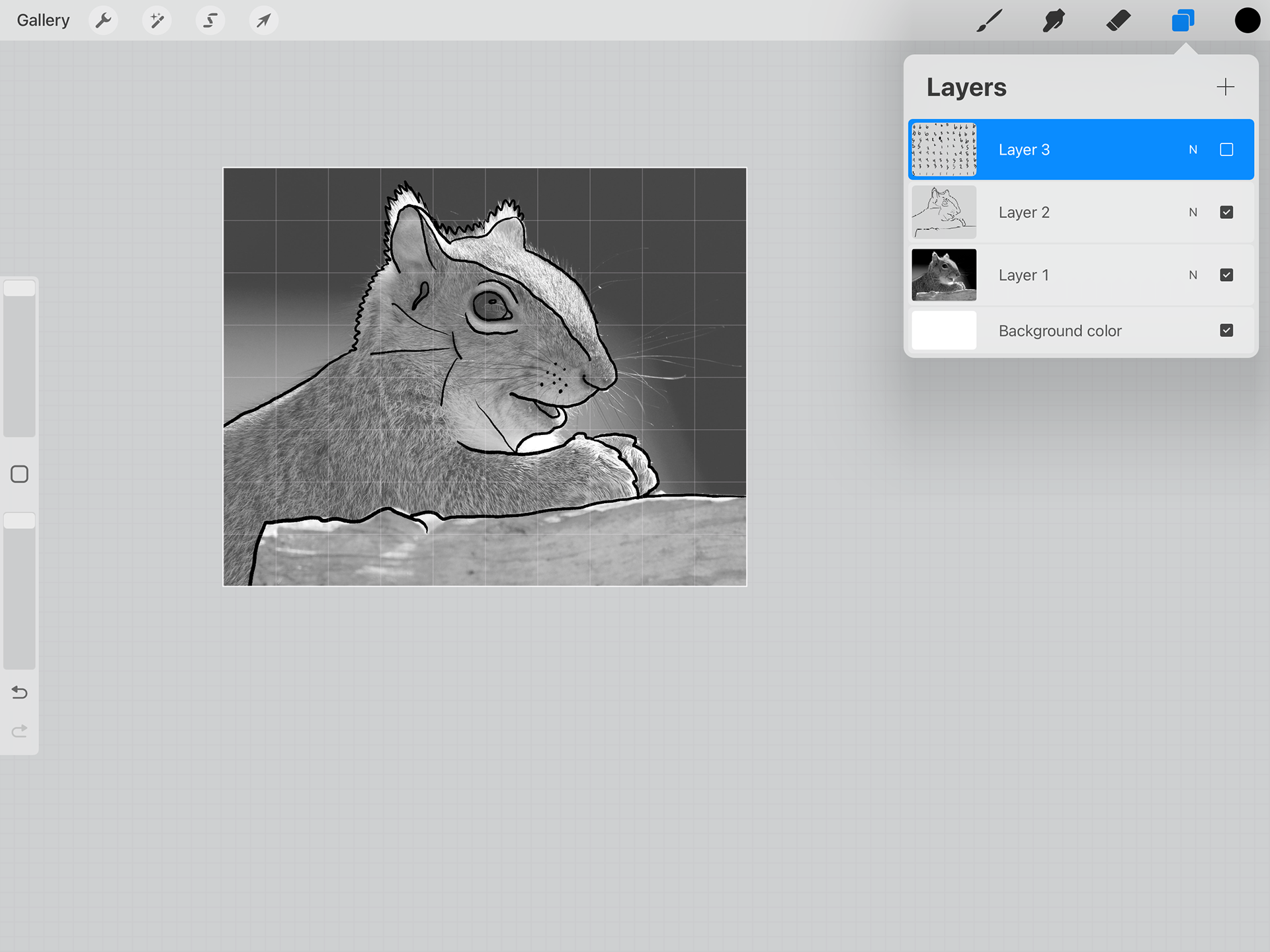Activate the Selection tool

(210, 20)
